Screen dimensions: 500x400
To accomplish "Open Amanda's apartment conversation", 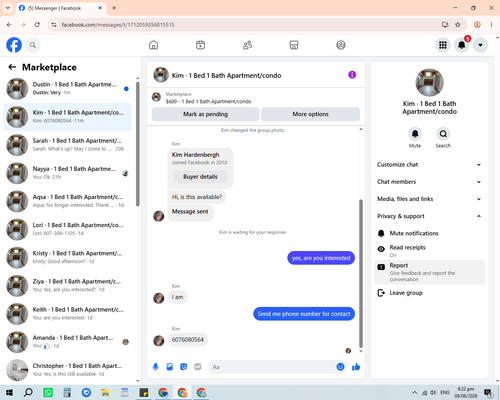I will pyautogui.click(x=67, y=342).
